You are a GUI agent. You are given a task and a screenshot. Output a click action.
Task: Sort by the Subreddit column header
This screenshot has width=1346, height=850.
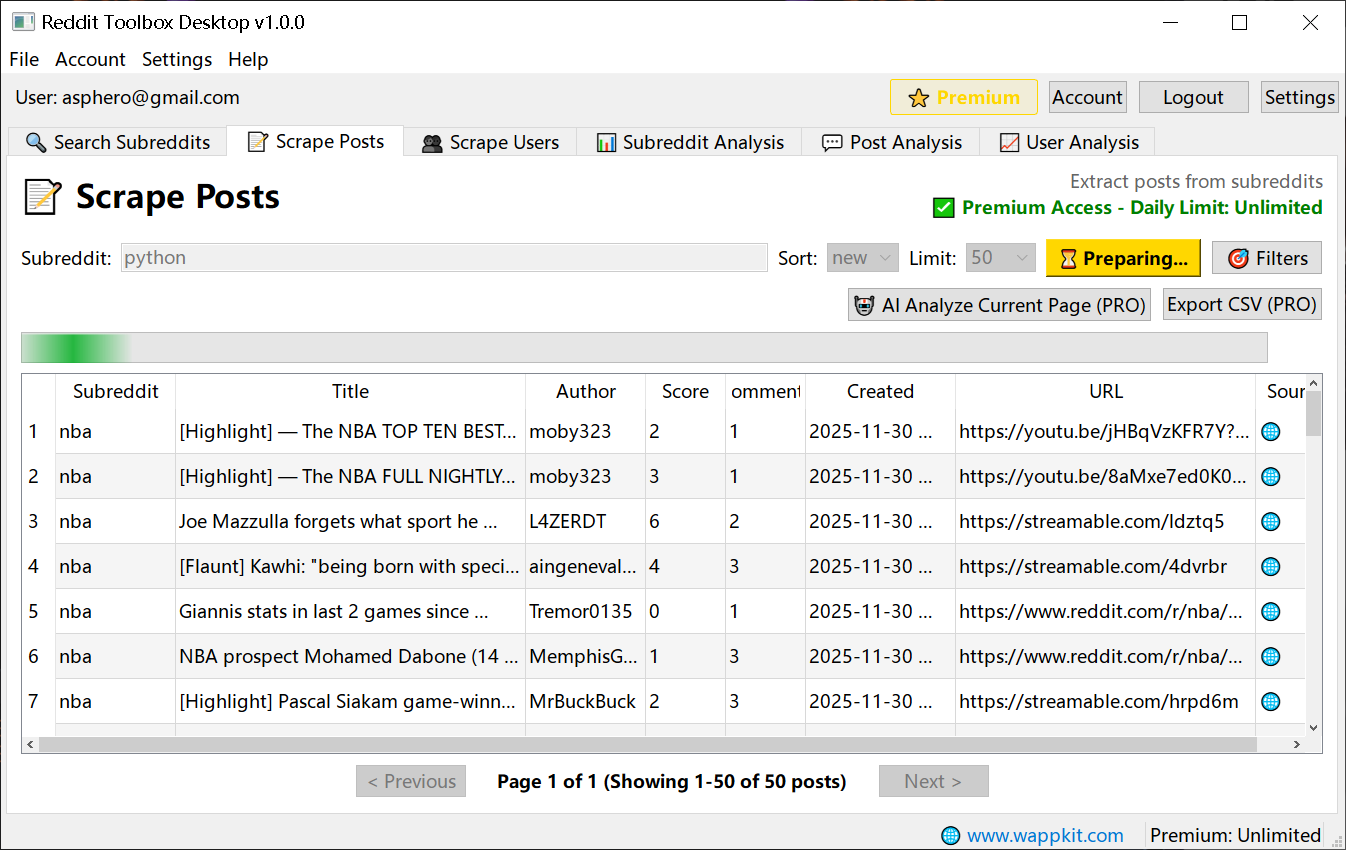(116, 391)
